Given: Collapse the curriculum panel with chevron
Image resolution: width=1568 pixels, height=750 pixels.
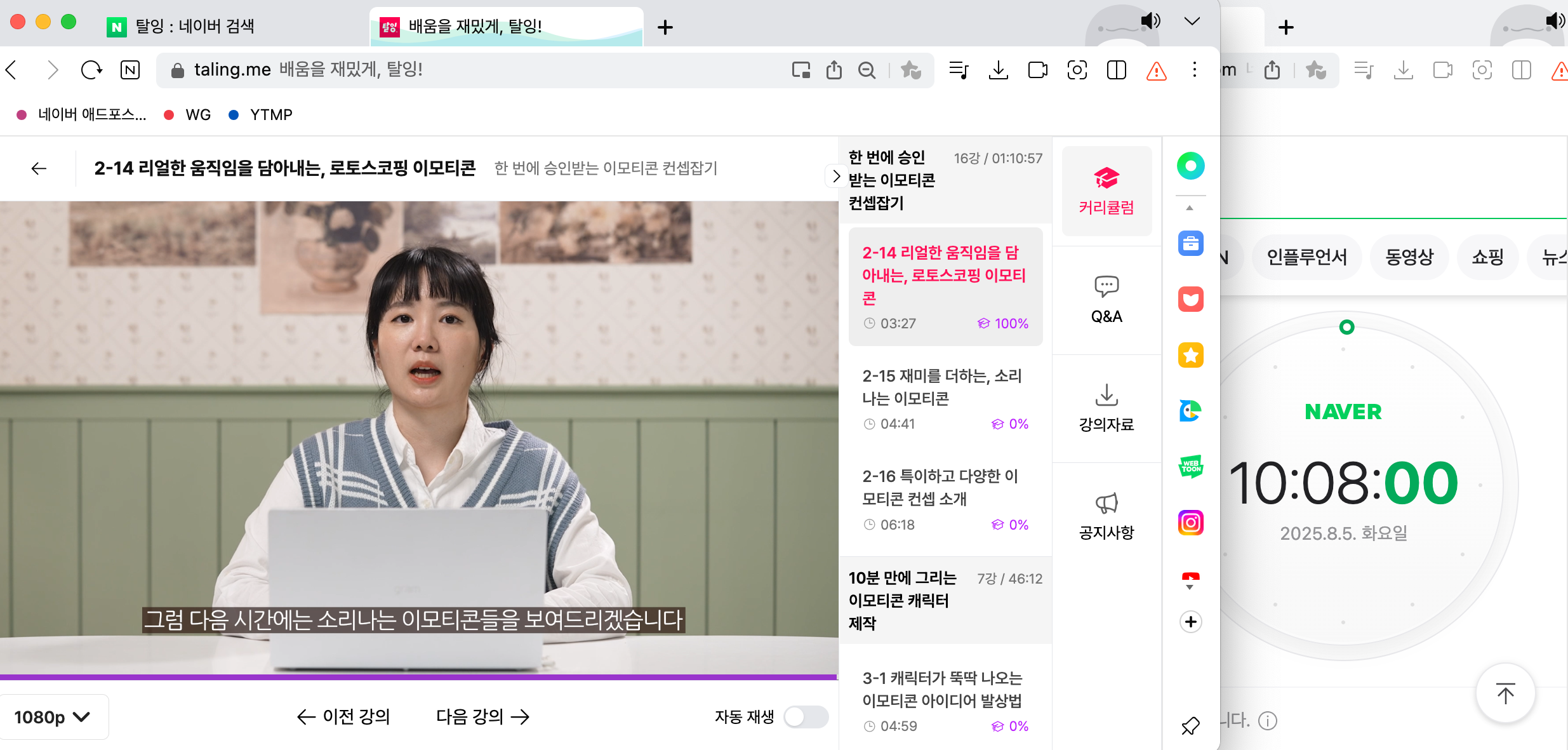Looking at the screenshot, I should pos(835,176).
